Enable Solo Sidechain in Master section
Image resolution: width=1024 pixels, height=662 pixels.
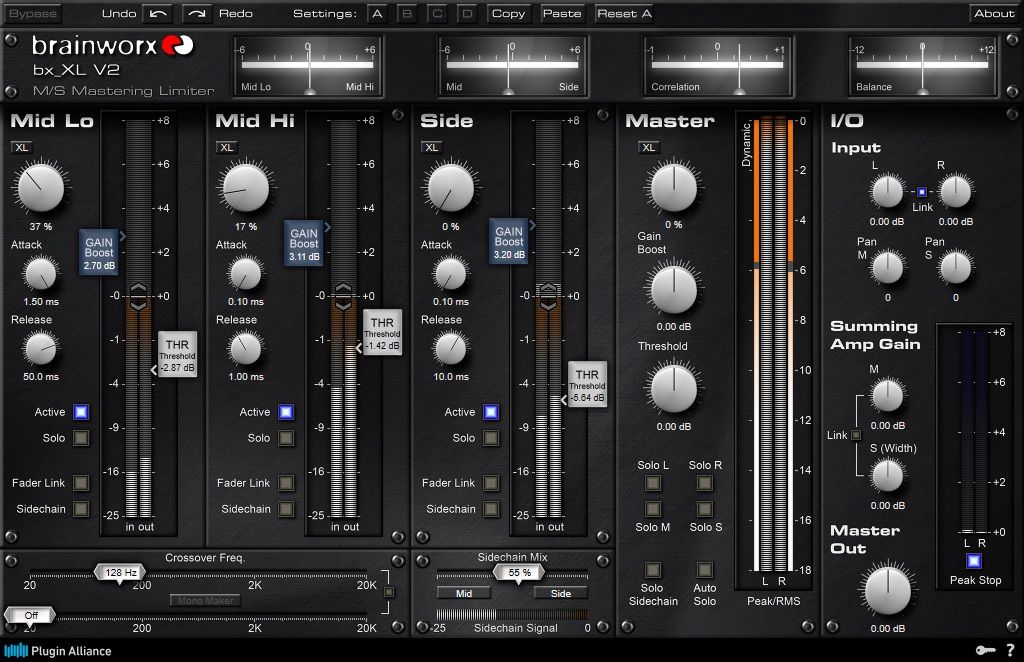652,570
